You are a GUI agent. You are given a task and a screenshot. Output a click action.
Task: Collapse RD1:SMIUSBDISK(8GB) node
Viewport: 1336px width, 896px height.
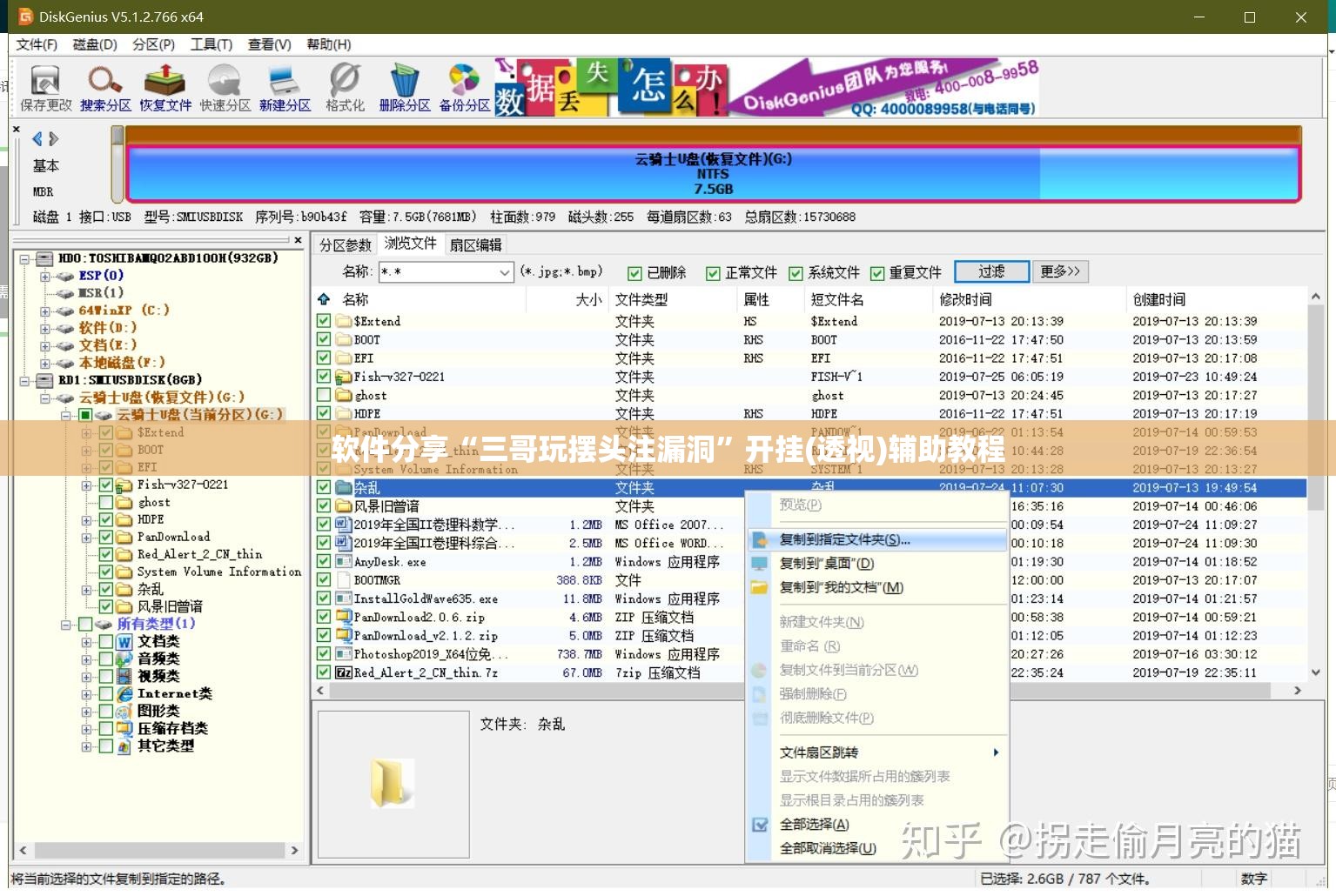click(x=24, y=380)
